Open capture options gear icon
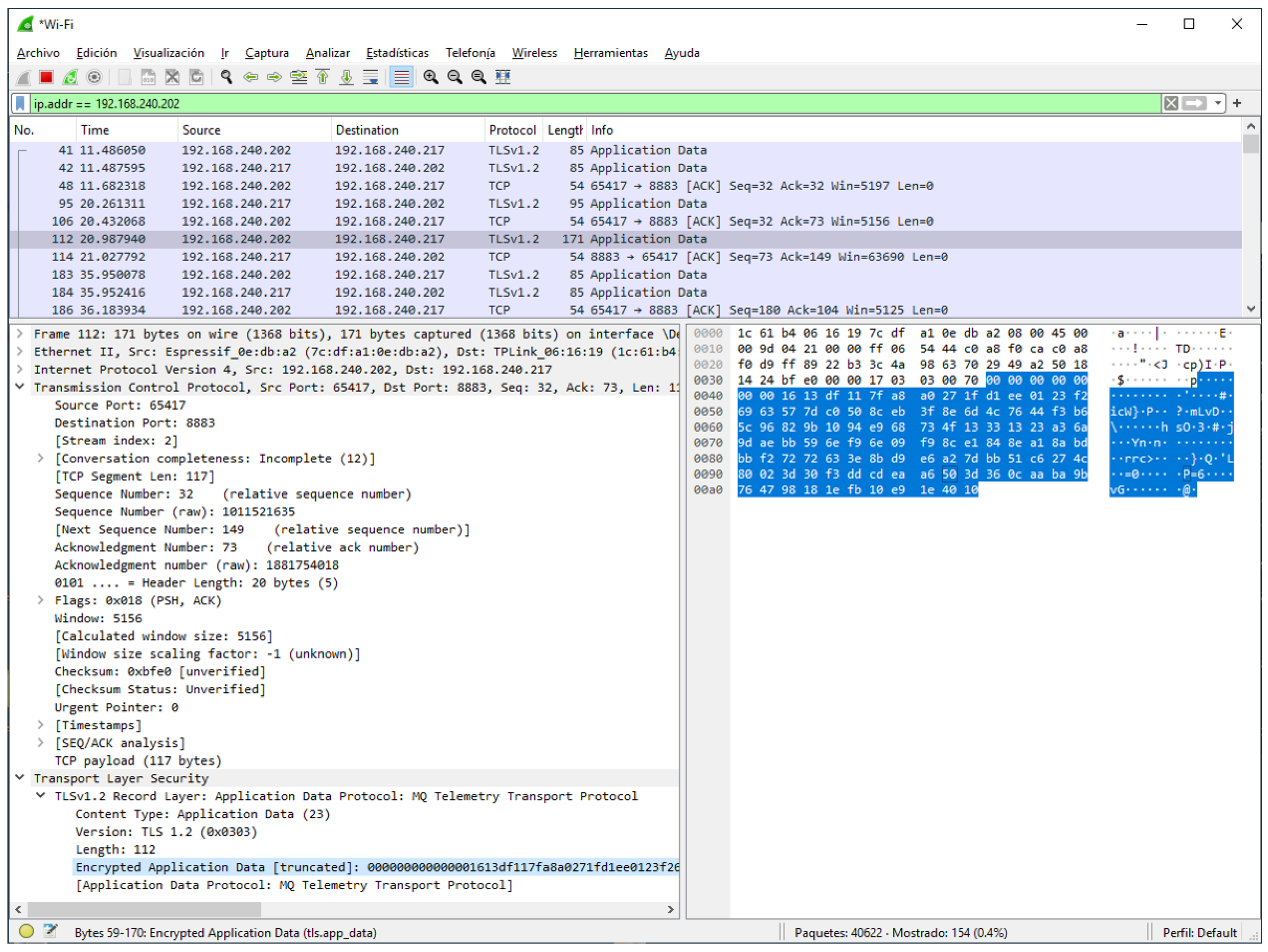This screenshot has height=952, width=1268. (x=94, y=77)
